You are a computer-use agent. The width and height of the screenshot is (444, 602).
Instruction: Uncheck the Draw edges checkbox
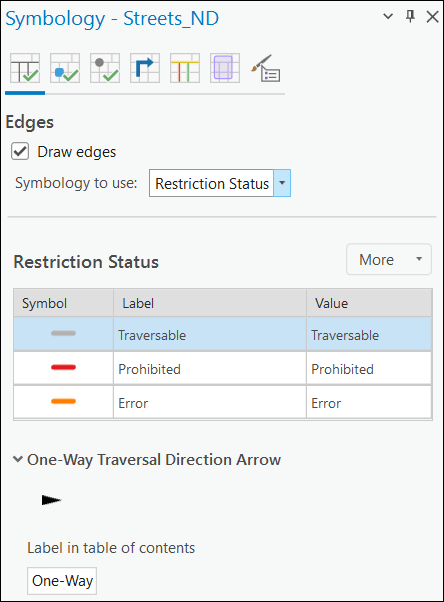tap(20, 151)
